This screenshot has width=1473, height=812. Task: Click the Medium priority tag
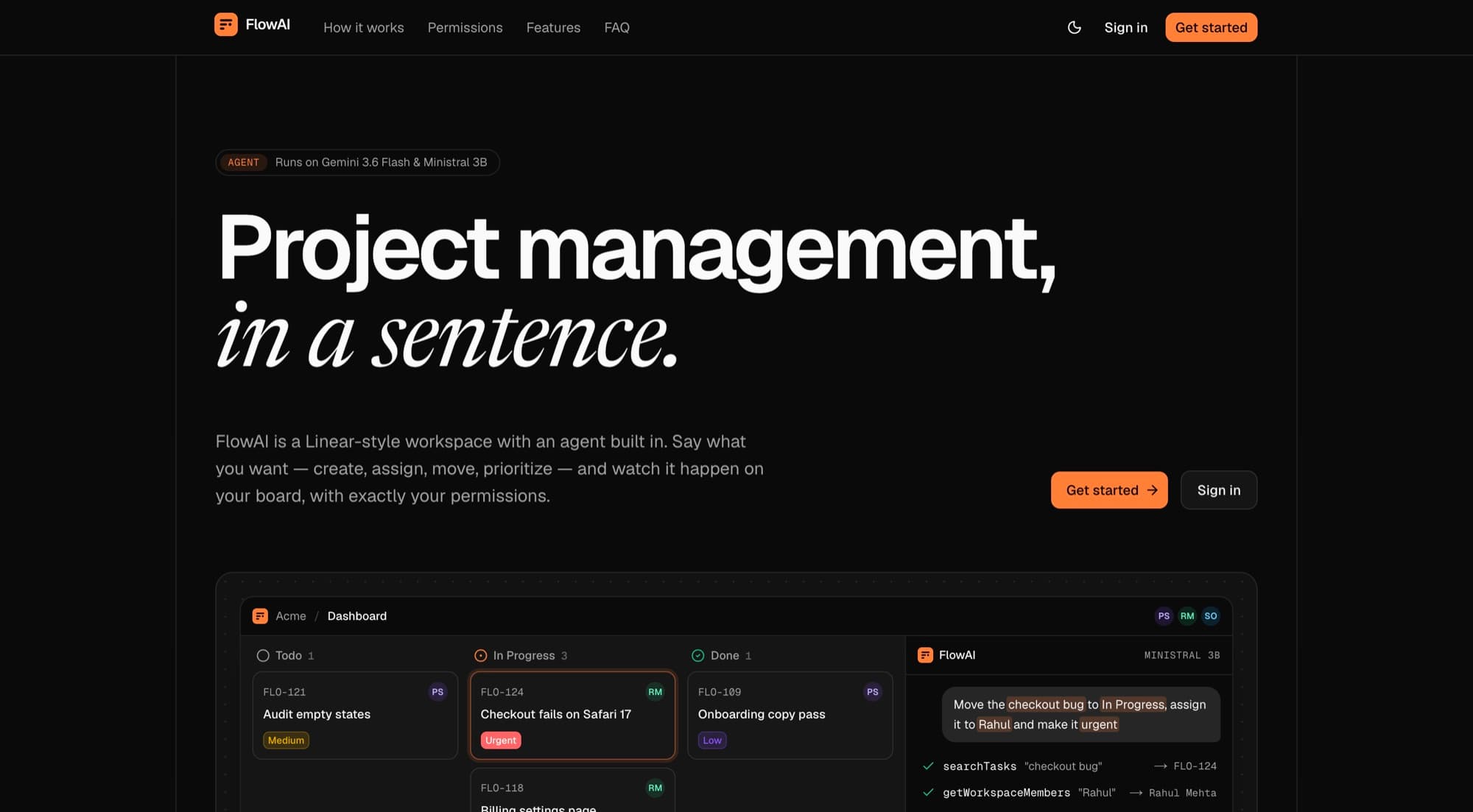coord(286,740)
